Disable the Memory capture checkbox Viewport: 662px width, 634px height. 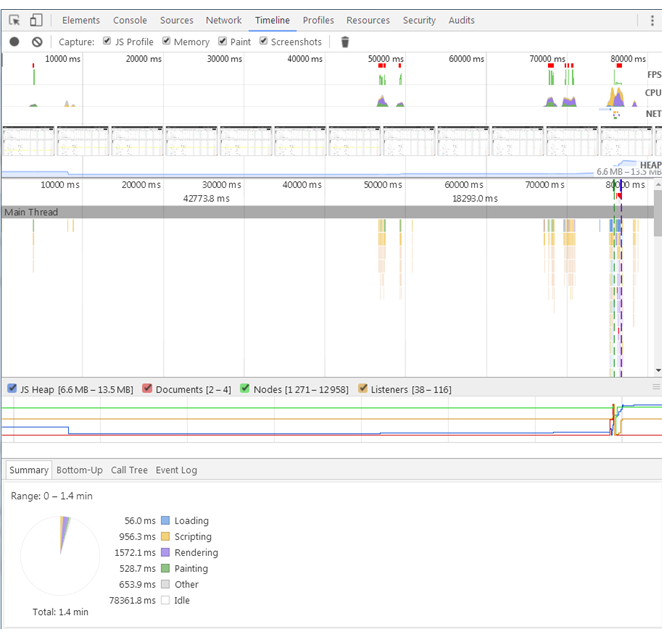pyautogui.click(x=165, y=42)
